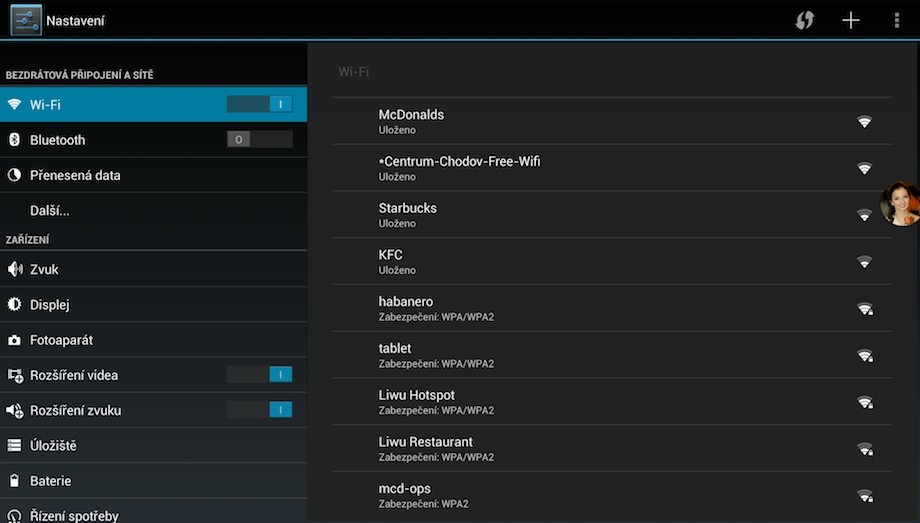Image resolution: width=920 pixels, height=523 pixels.
Task: Click the tablet network secured signal icon
Action: [865, 355]
